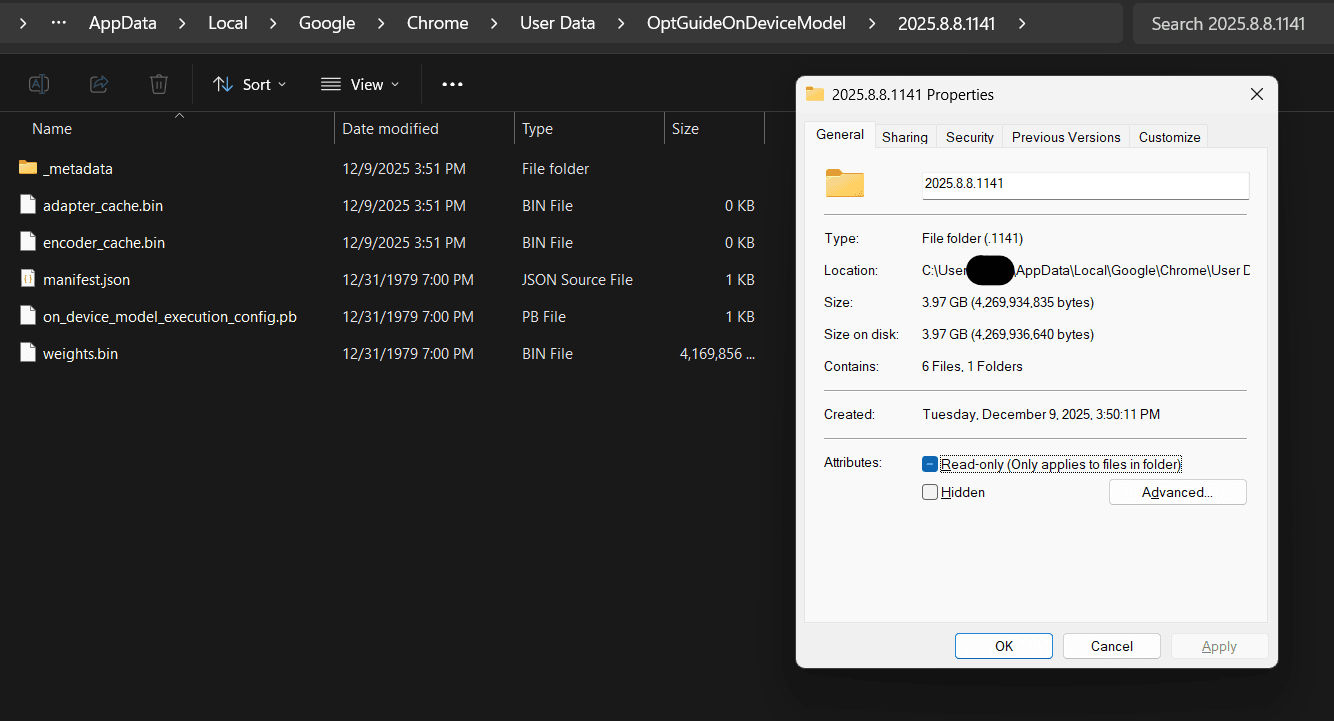
Task: Click the Size on disk value
Action: coord(1008,334)
